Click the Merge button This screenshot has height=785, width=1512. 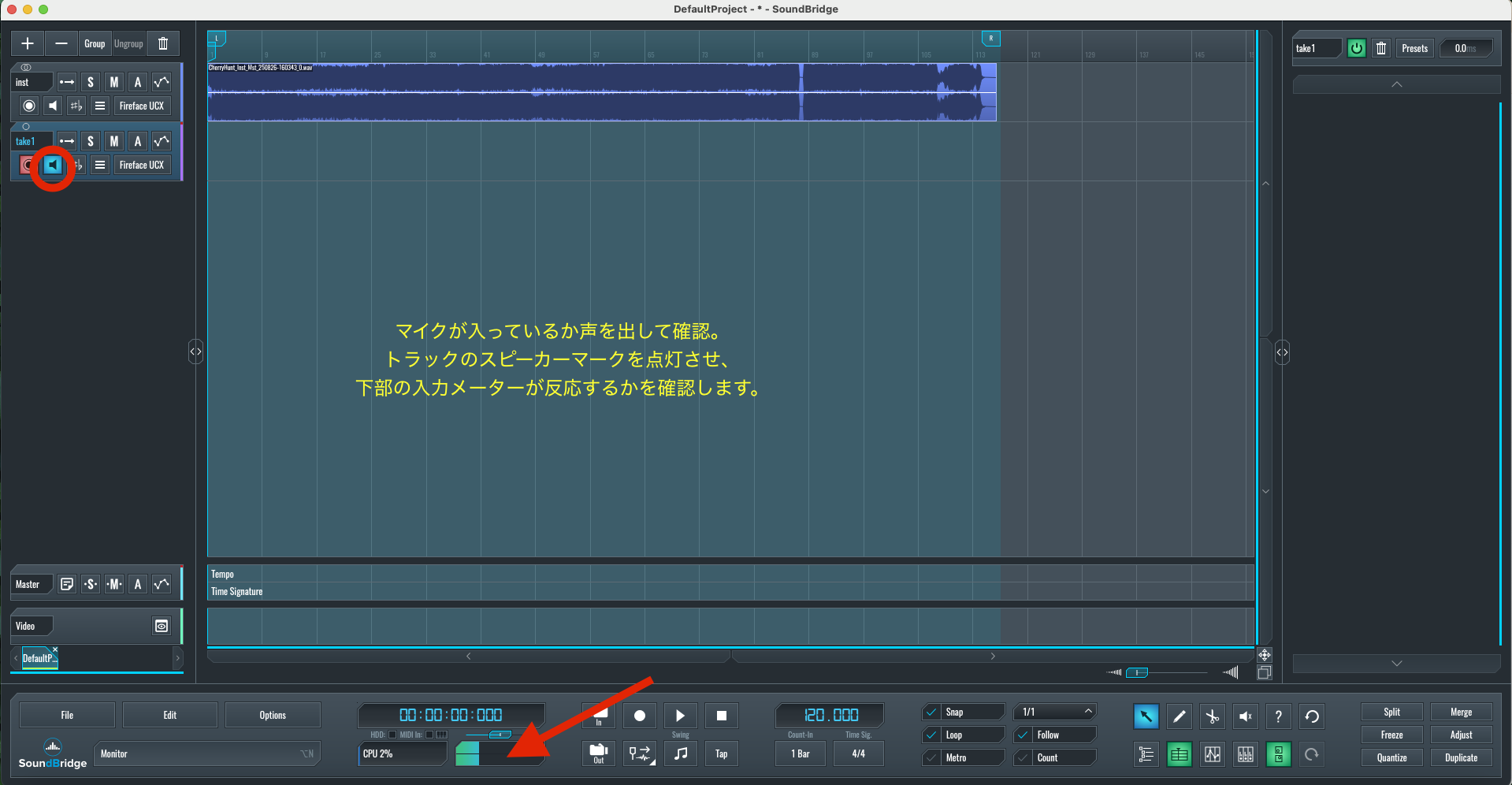(1461, 712)
